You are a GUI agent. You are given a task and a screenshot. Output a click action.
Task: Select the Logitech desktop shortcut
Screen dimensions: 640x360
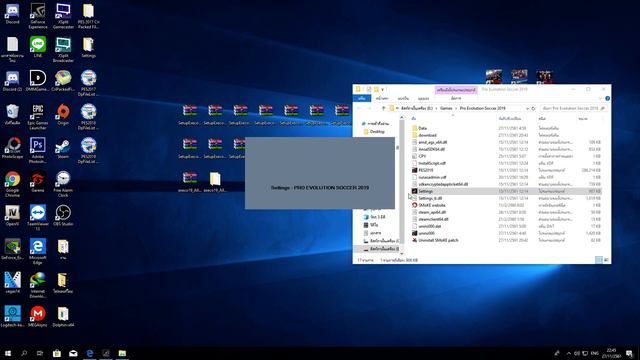tap(12, 316)
